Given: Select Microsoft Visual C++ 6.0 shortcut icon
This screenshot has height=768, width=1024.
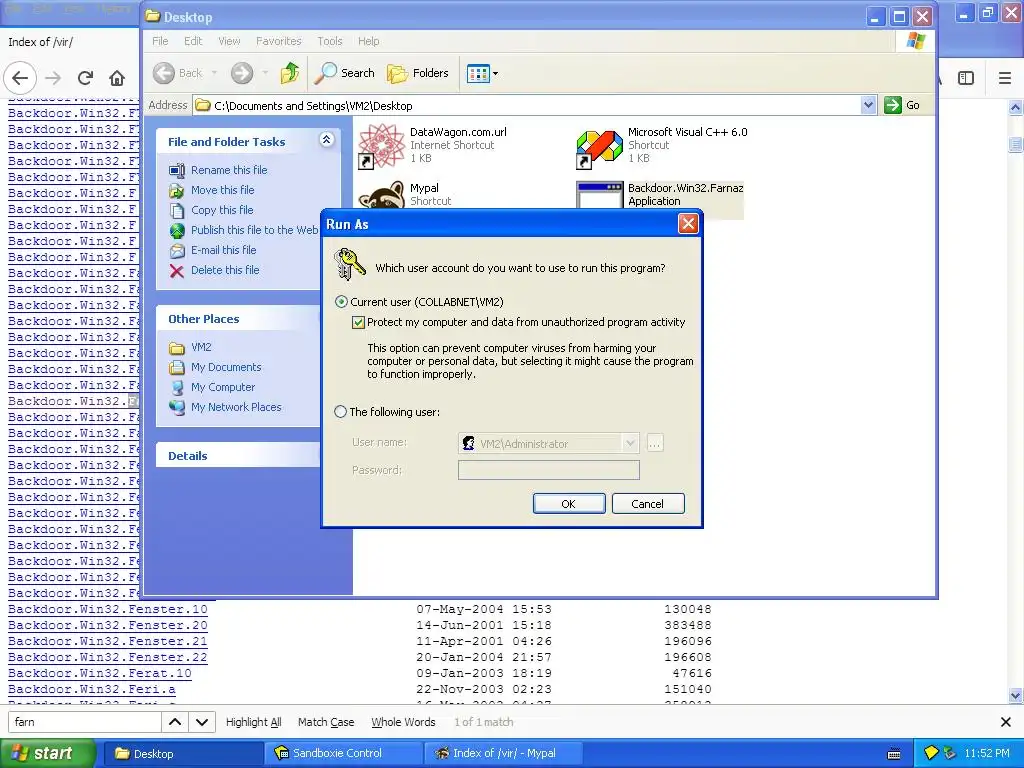Looking at the screenshot, I should point(599,148).
